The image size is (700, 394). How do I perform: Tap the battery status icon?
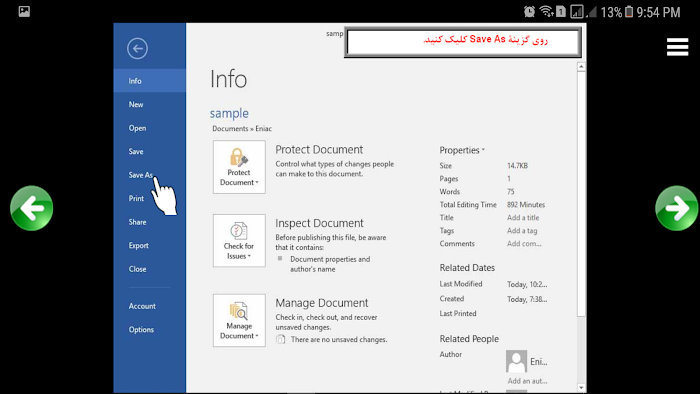click(629, 12)
